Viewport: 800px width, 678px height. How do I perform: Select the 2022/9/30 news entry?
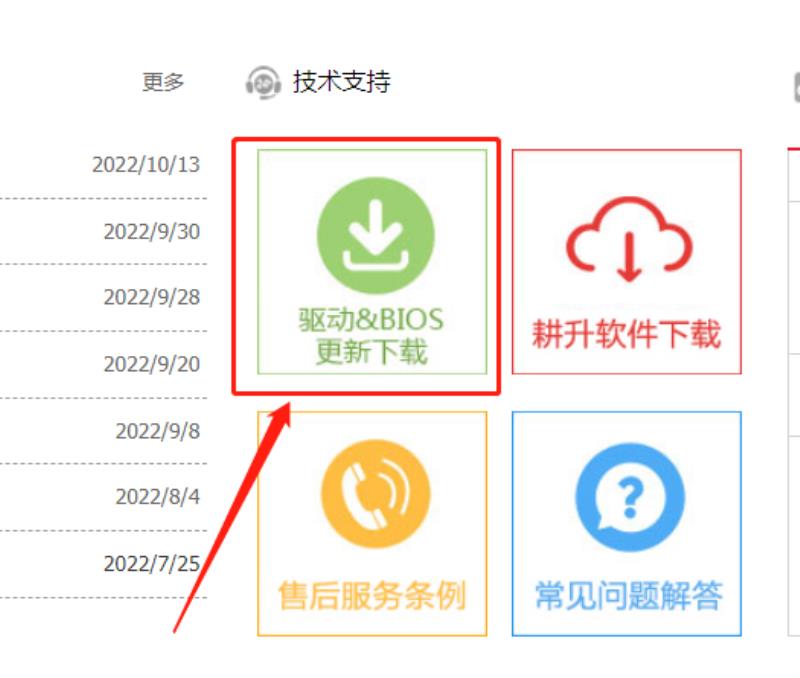[152, 232]
